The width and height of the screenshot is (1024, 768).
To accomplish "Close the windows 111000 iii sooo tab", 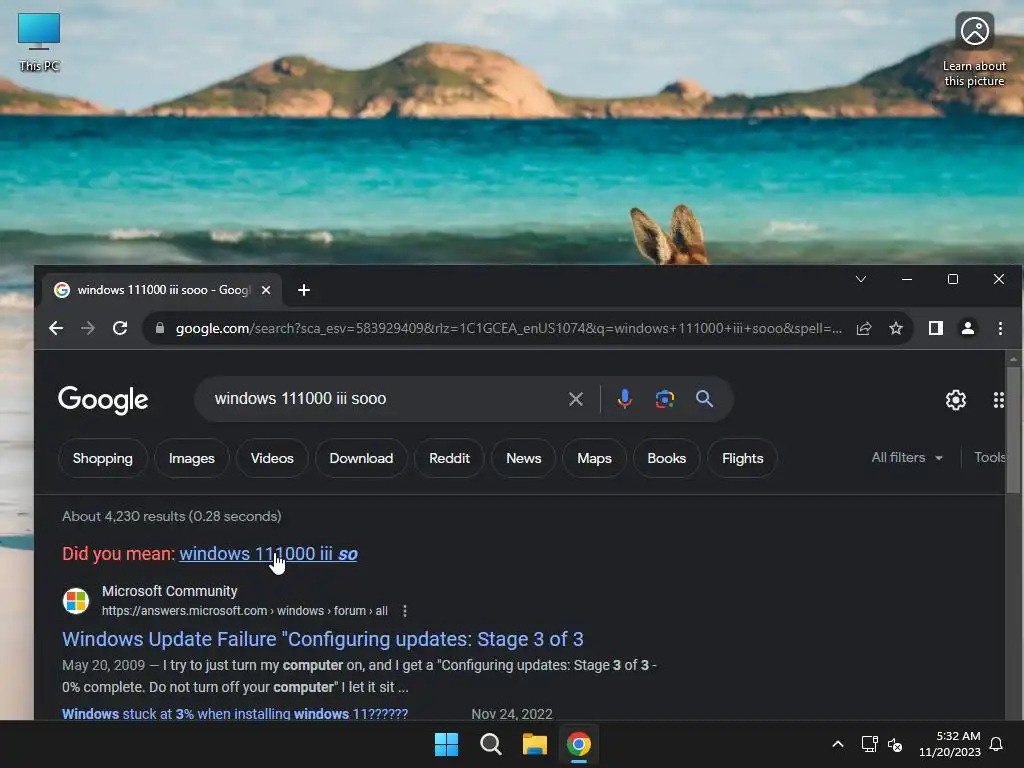I will click(x=266, y=290).
